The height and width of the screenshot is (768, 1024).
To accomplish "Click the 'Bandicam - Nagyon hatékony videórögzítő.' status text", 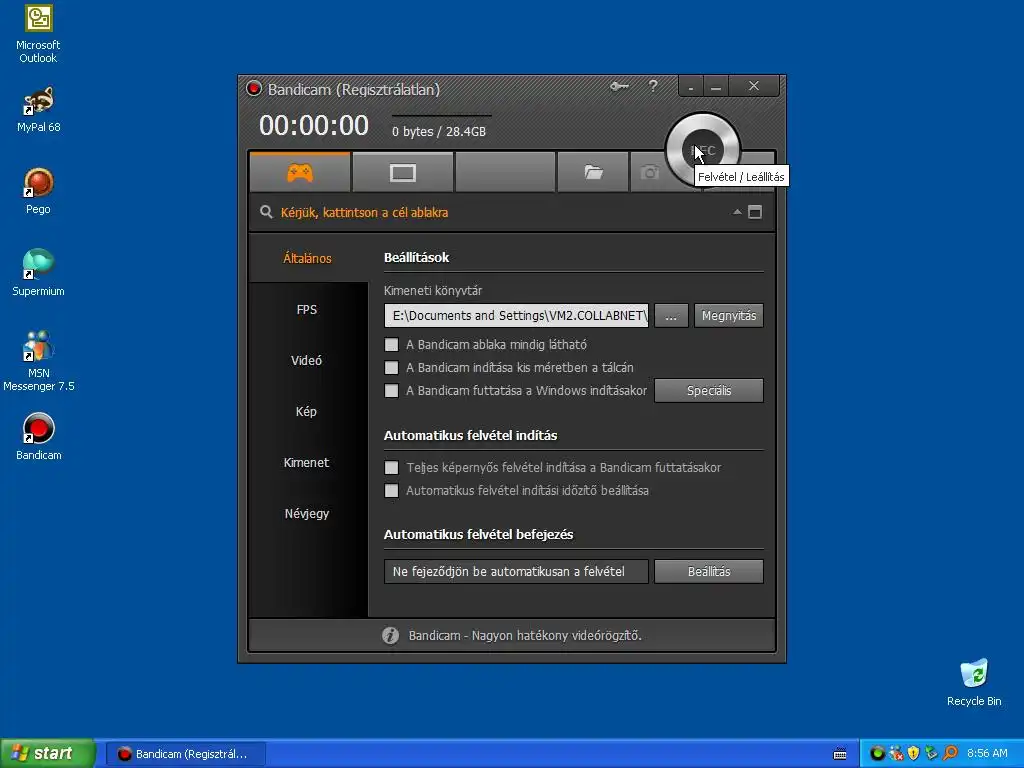I will [525, 635].
